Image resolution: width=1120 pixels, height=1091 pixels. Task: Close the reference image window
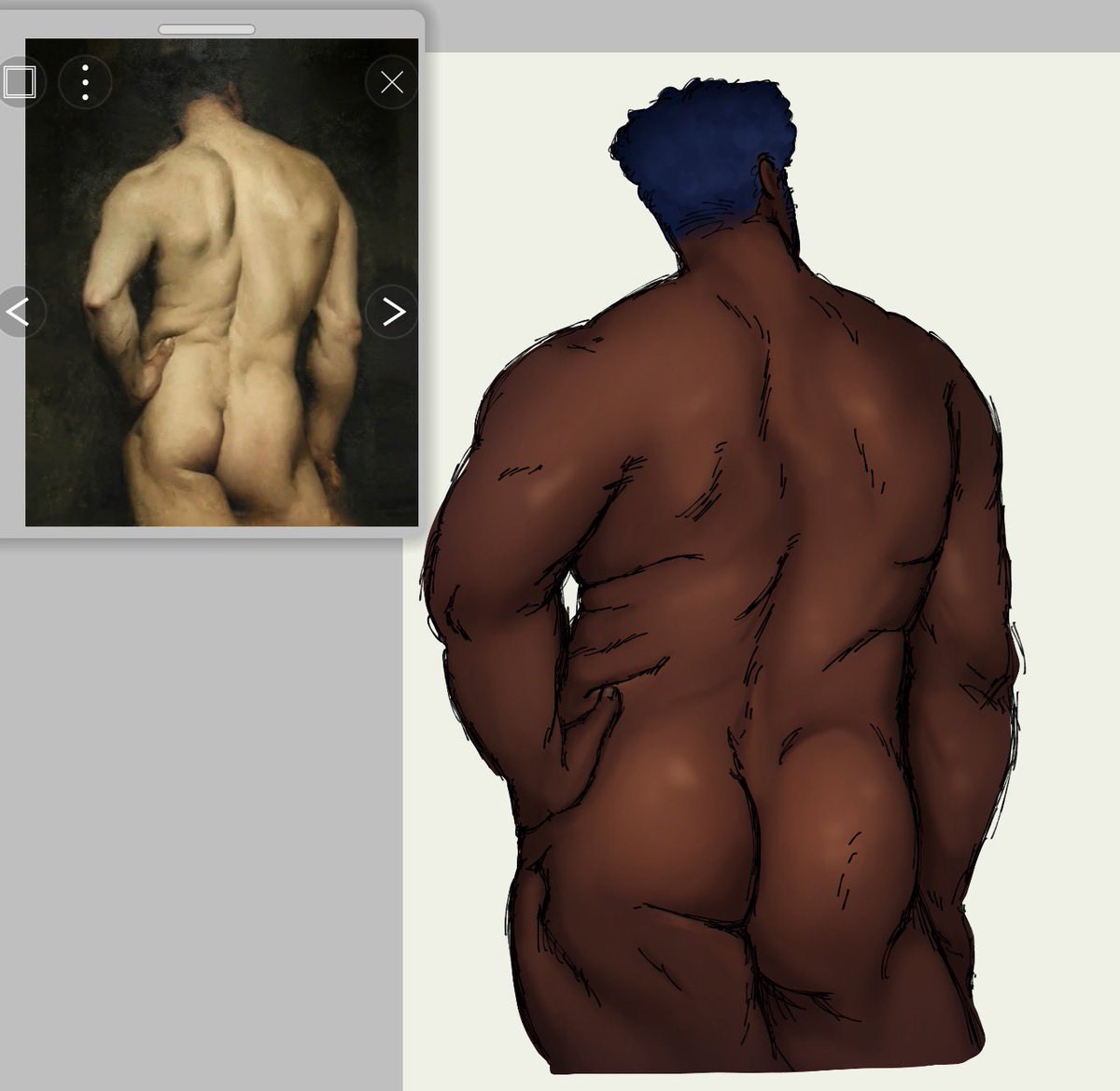coord(392,83)
